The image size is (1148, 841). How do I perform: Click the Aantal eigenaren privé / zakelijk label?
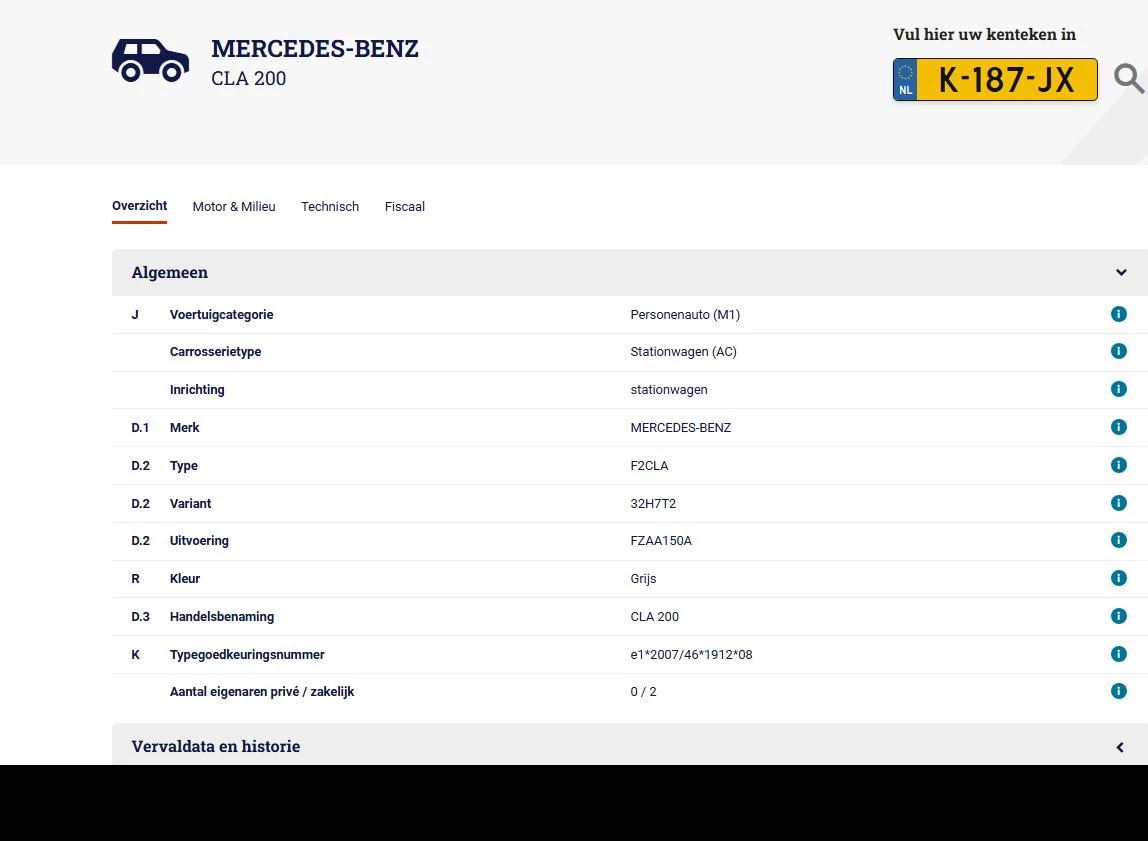(x=261, y=692)
